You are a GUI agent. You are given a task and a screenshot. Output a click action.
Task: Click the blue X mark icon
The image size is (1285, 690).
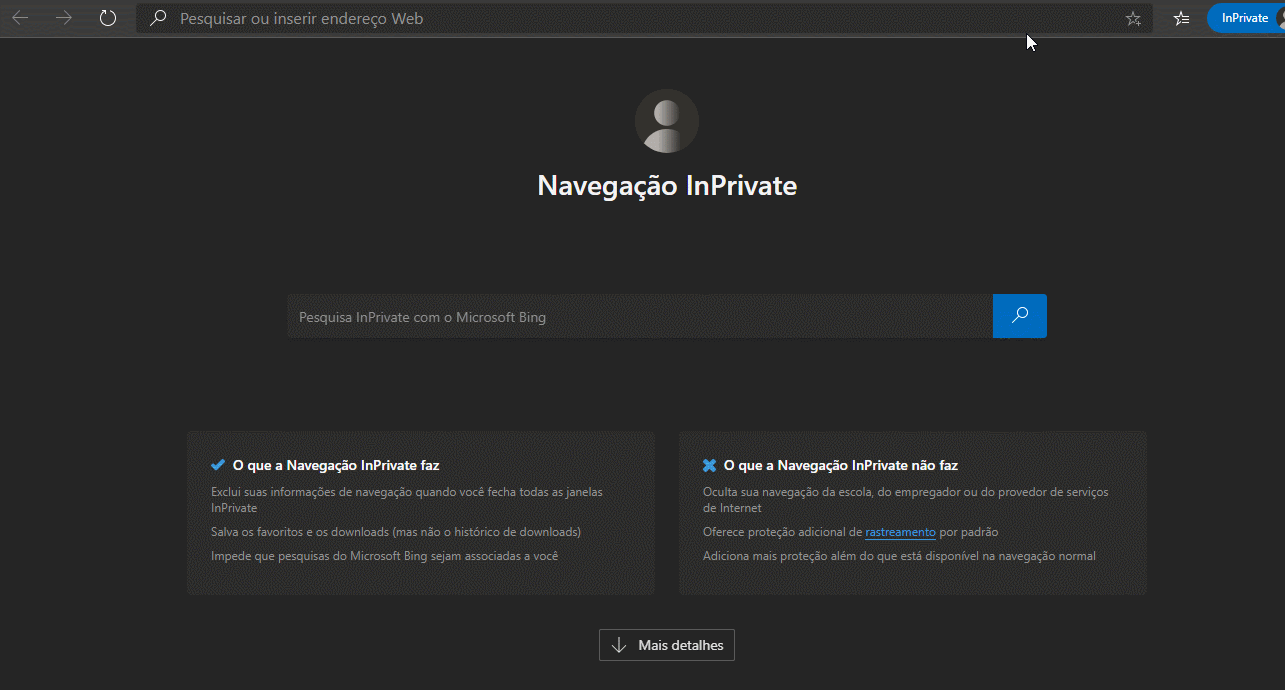[x=710, y=465]
